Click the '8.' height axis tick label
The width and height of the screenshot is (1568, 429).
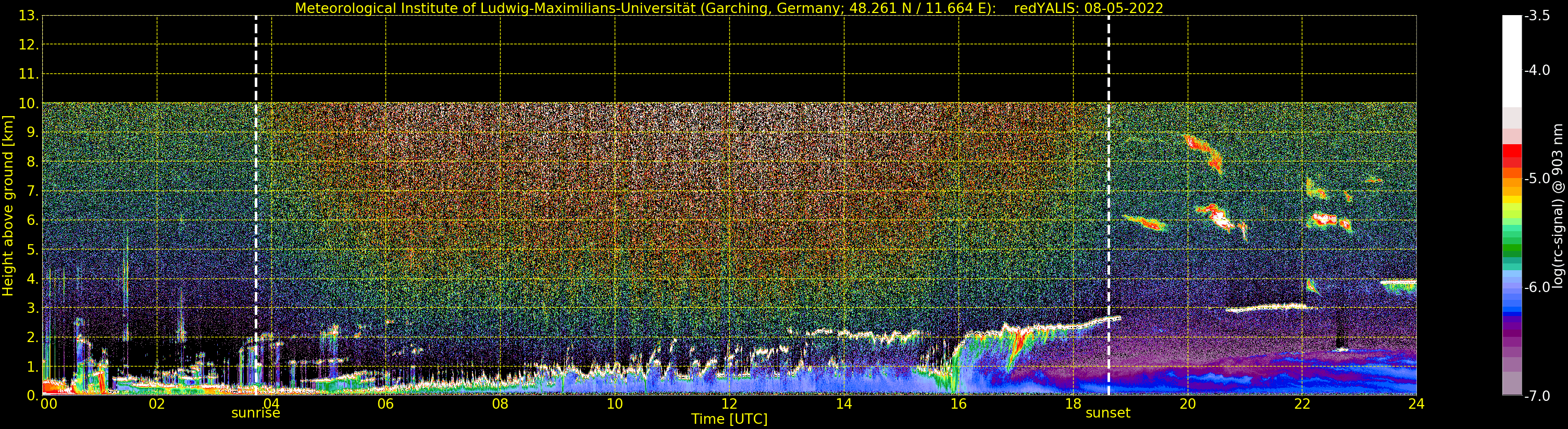click(32, 162)
